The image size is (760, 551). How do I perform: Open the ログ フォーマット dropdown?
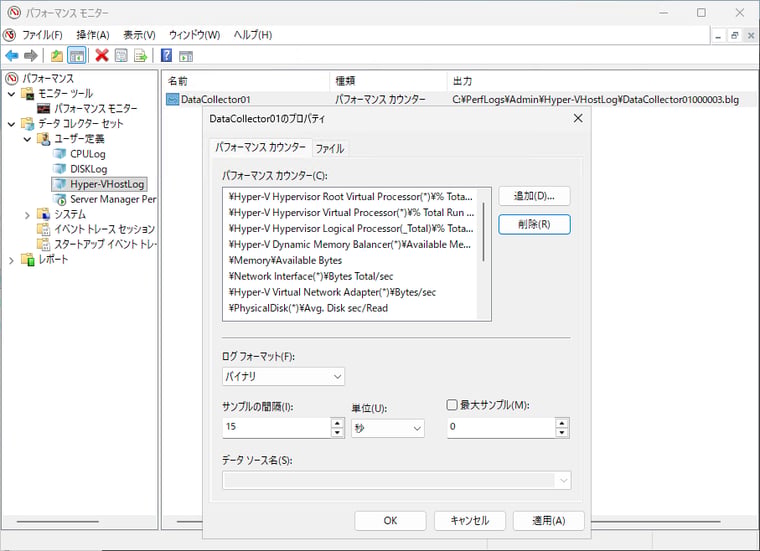point(283,376)
